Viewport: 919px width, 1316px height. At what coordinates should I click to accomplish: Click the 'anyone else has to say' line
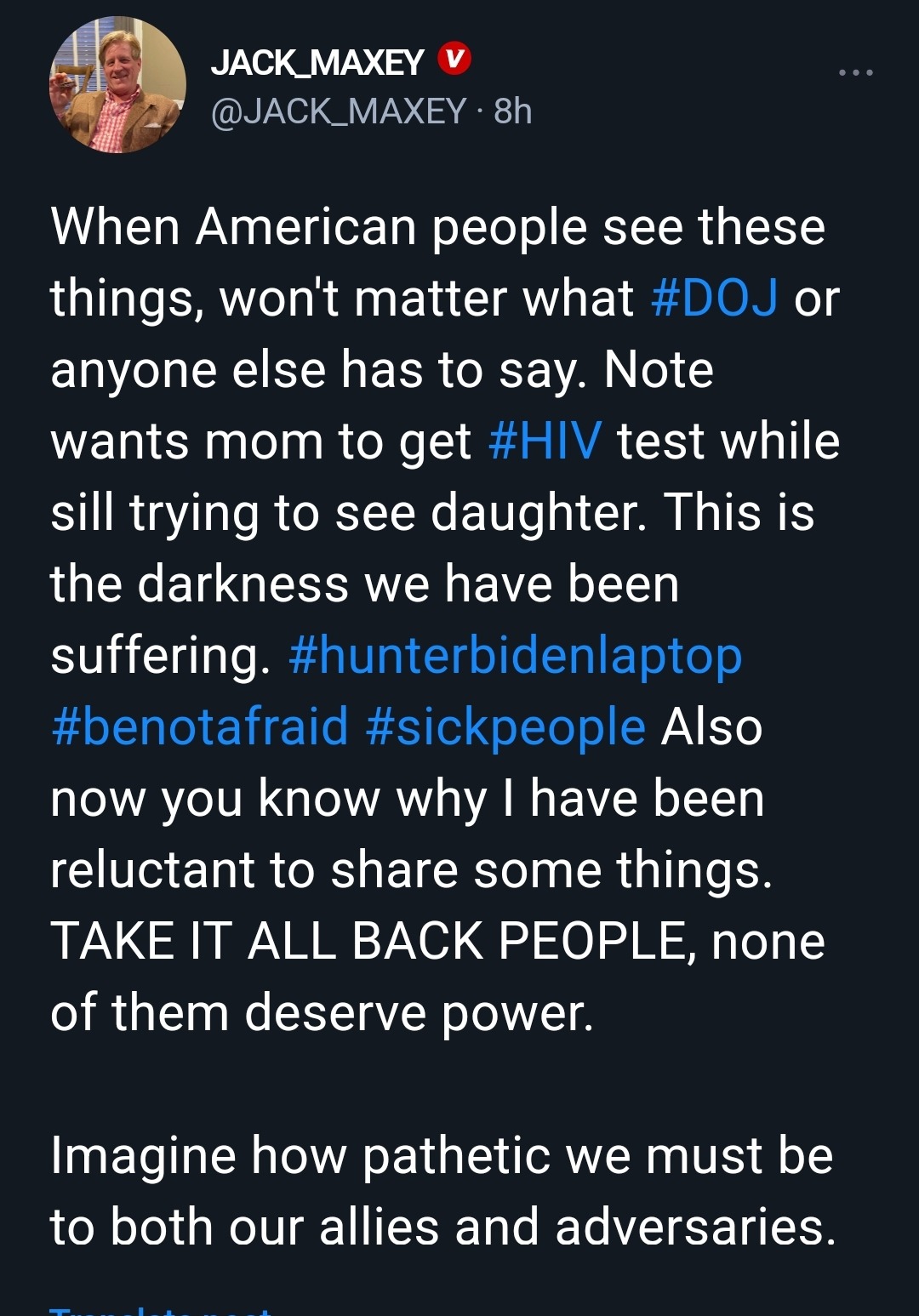pyautogui.click(x=381, y=370)
